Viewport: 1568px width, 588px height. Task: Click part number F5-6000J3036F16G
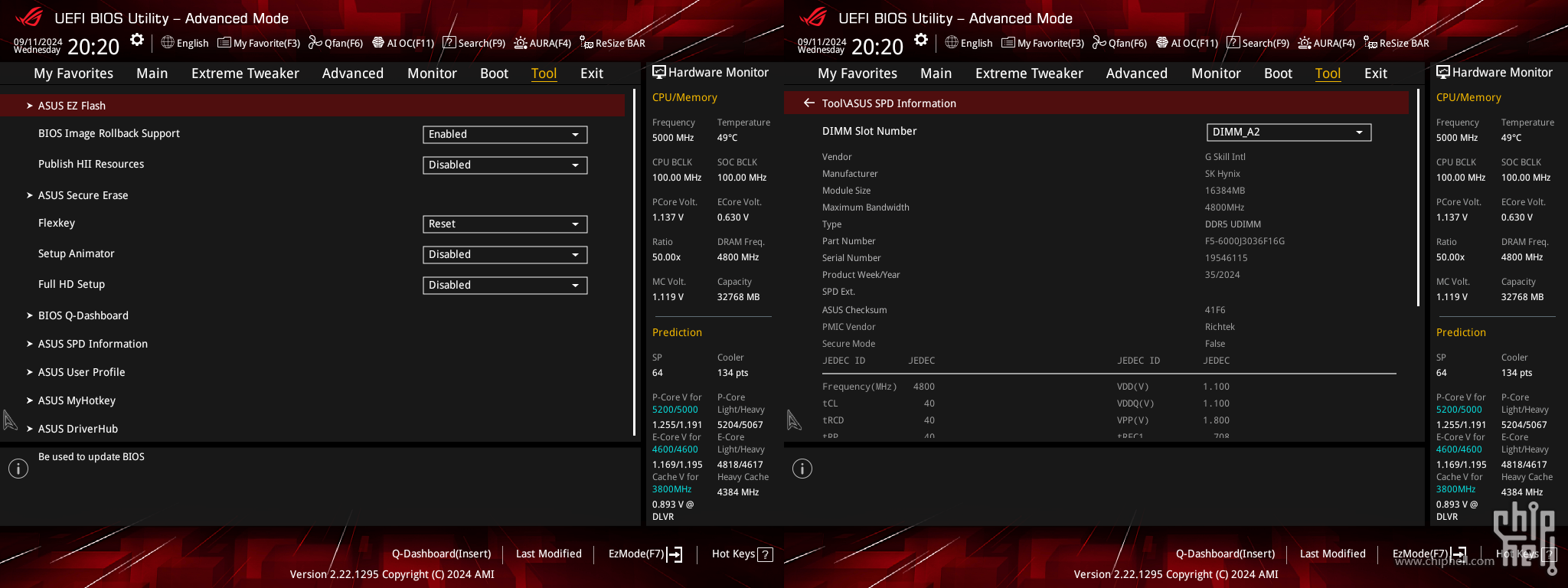pos(1245,241)
